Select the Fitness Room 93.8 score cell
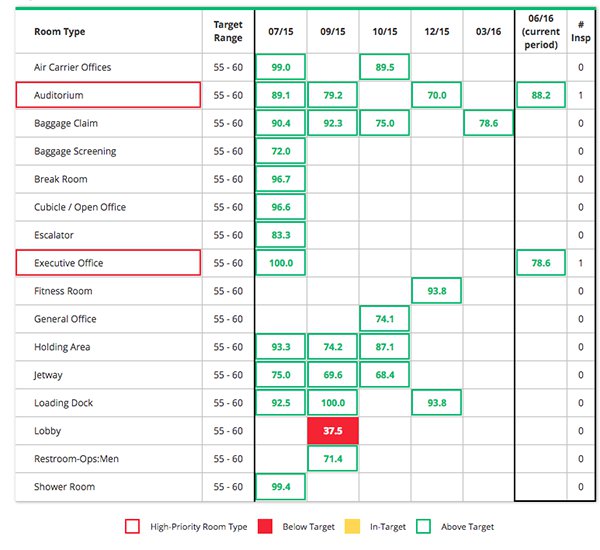The height and width of the screenshot is (550, 600). (436, 291)
